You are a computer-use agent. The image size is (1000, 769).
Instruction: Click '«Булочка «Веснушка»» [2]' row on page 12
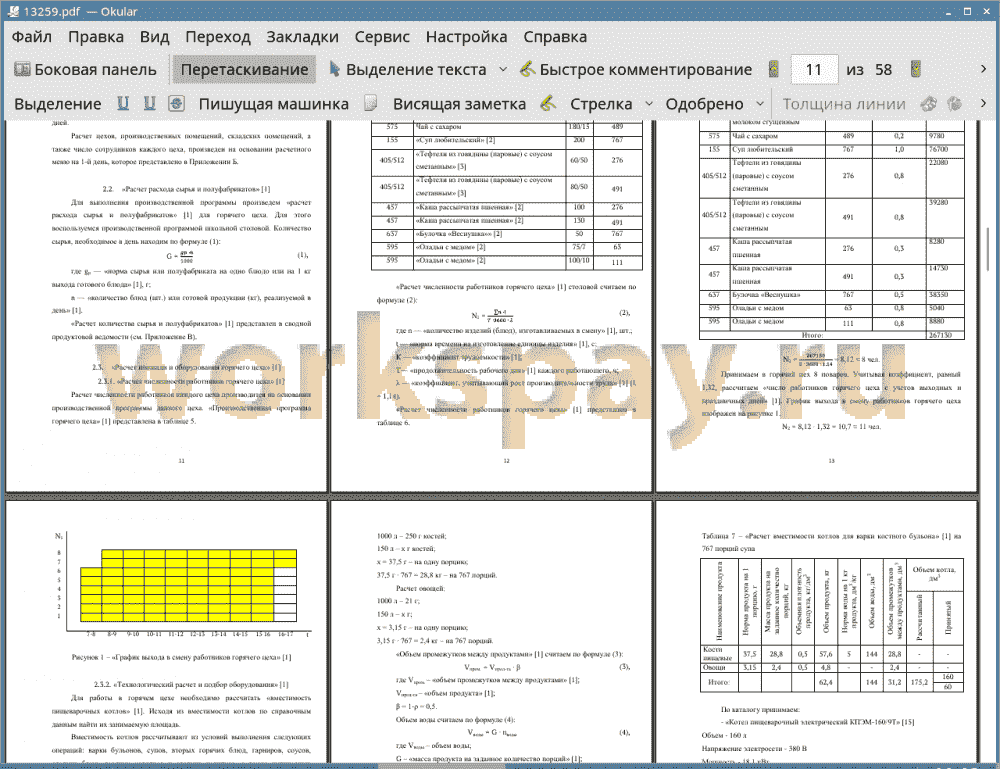pyautogui.click(x=507, y=234)
